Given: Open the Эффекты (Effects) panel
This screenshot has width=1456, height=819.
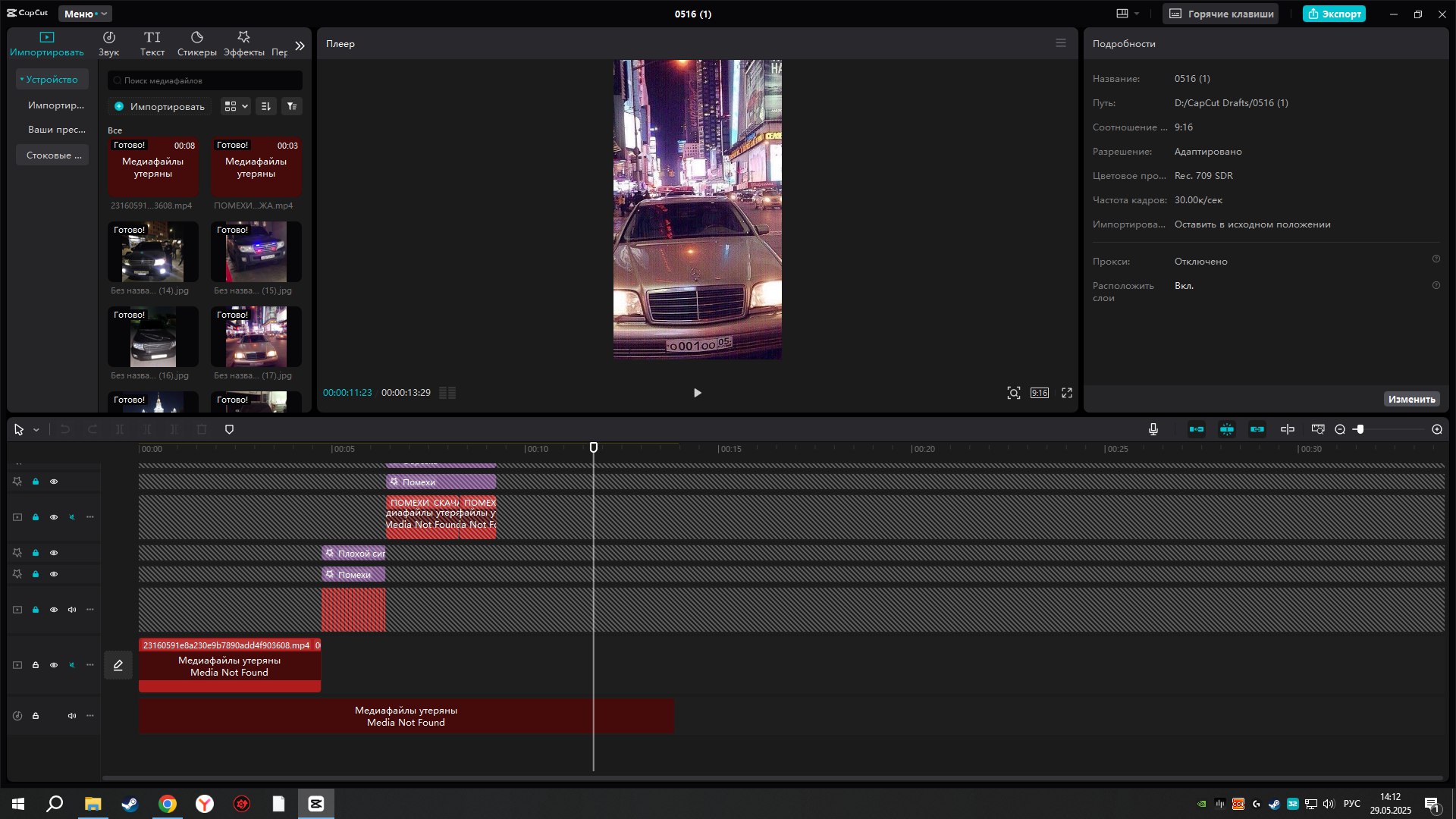Looking at the screenshot, I should click(243, 44).
